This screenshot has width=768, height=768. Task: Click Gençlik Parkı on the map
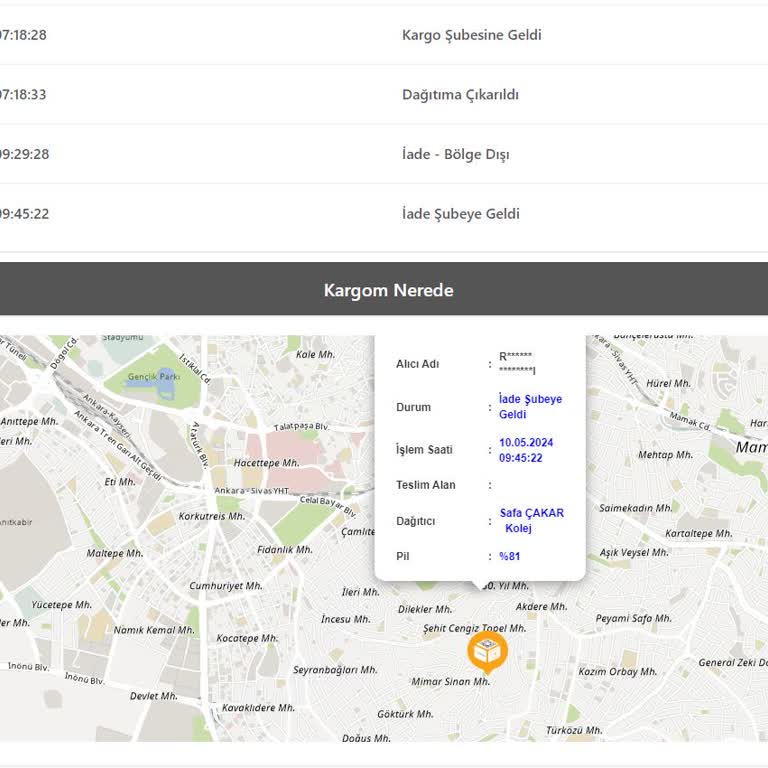pos(154,378)
